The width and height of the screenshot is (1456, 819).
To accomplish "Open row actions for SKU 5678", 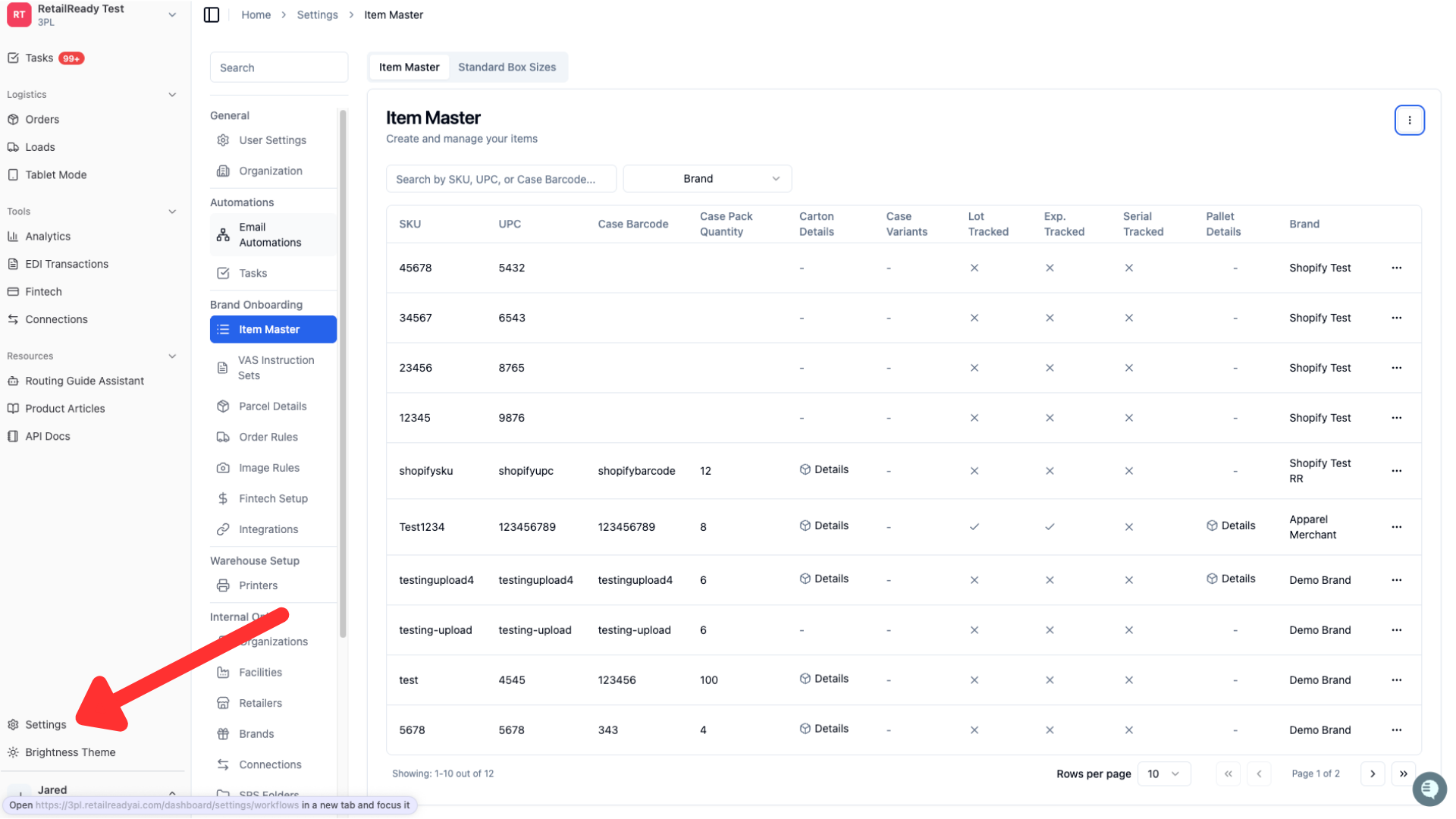I will coord(1396,730).
